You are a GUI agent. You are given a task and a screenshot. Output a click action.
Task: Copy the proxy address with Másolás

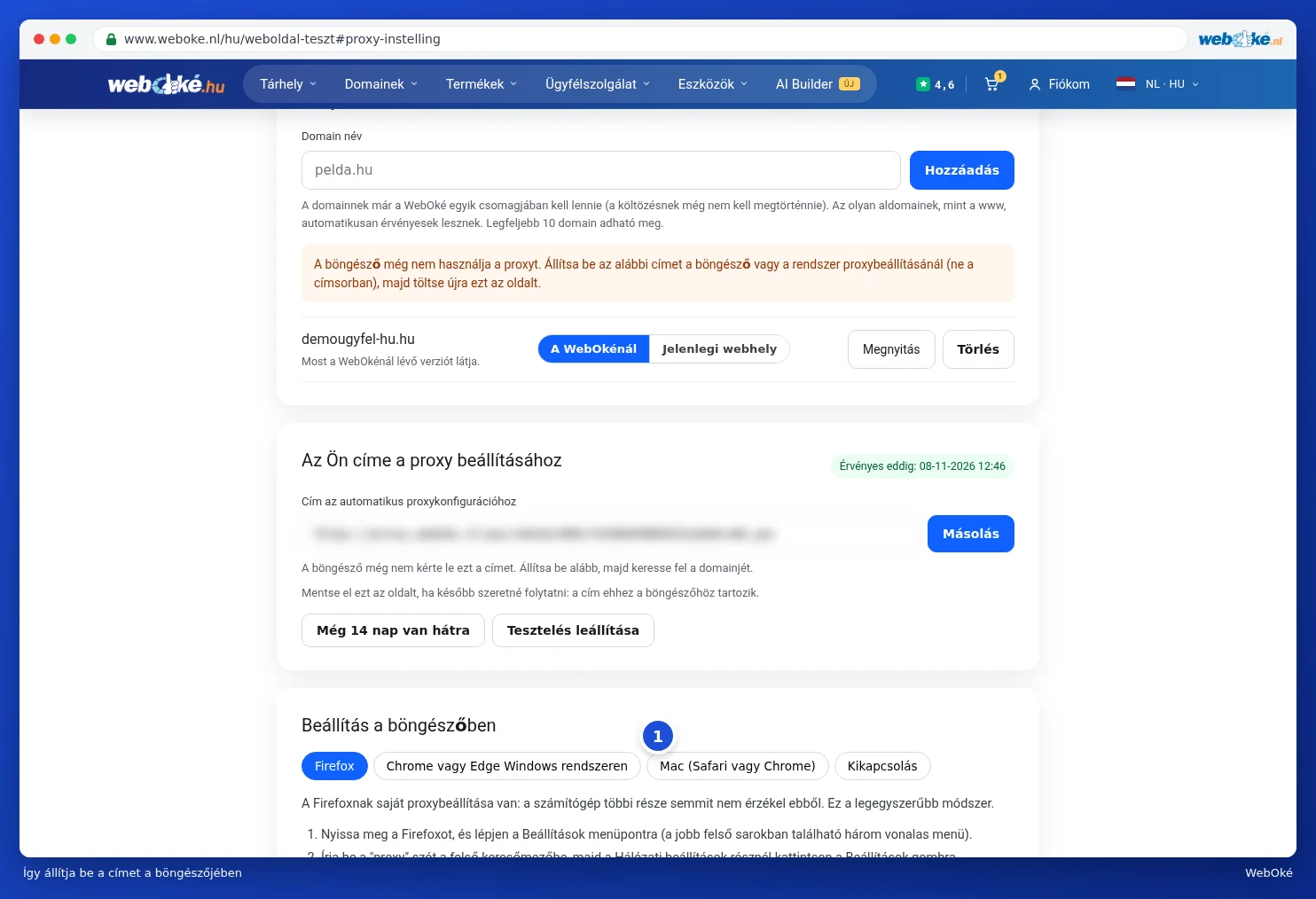(971, 534)
